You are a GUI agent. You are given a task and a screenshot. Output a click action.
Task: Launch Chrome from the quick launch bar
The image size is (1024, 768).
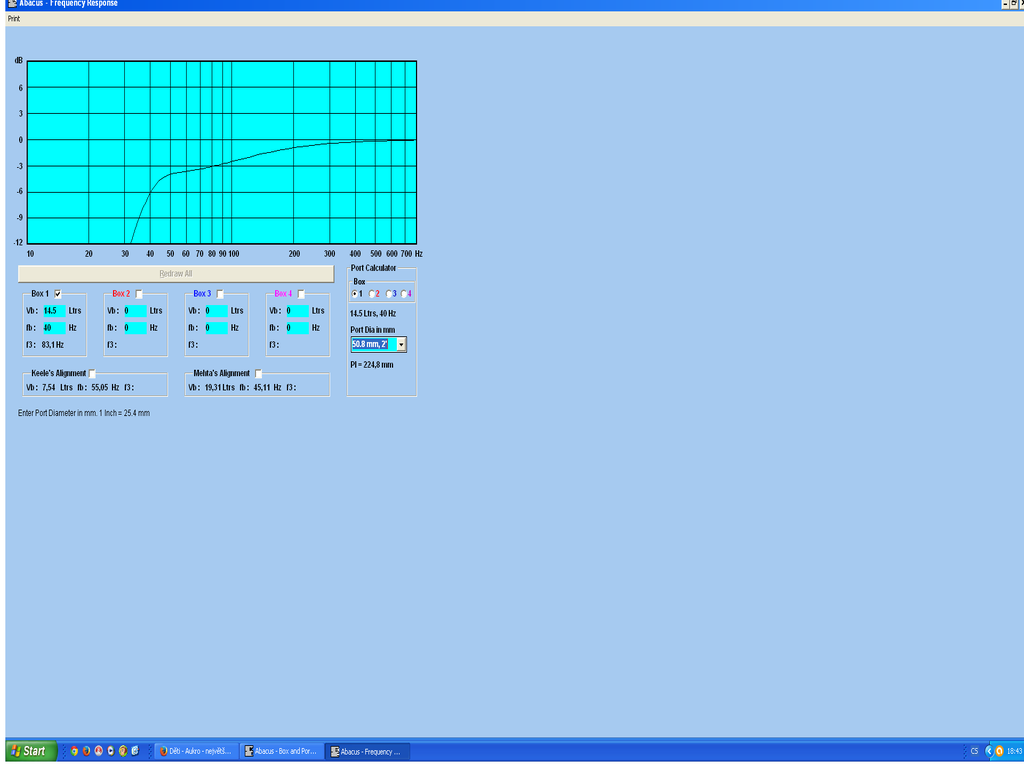tap(74, 751)
